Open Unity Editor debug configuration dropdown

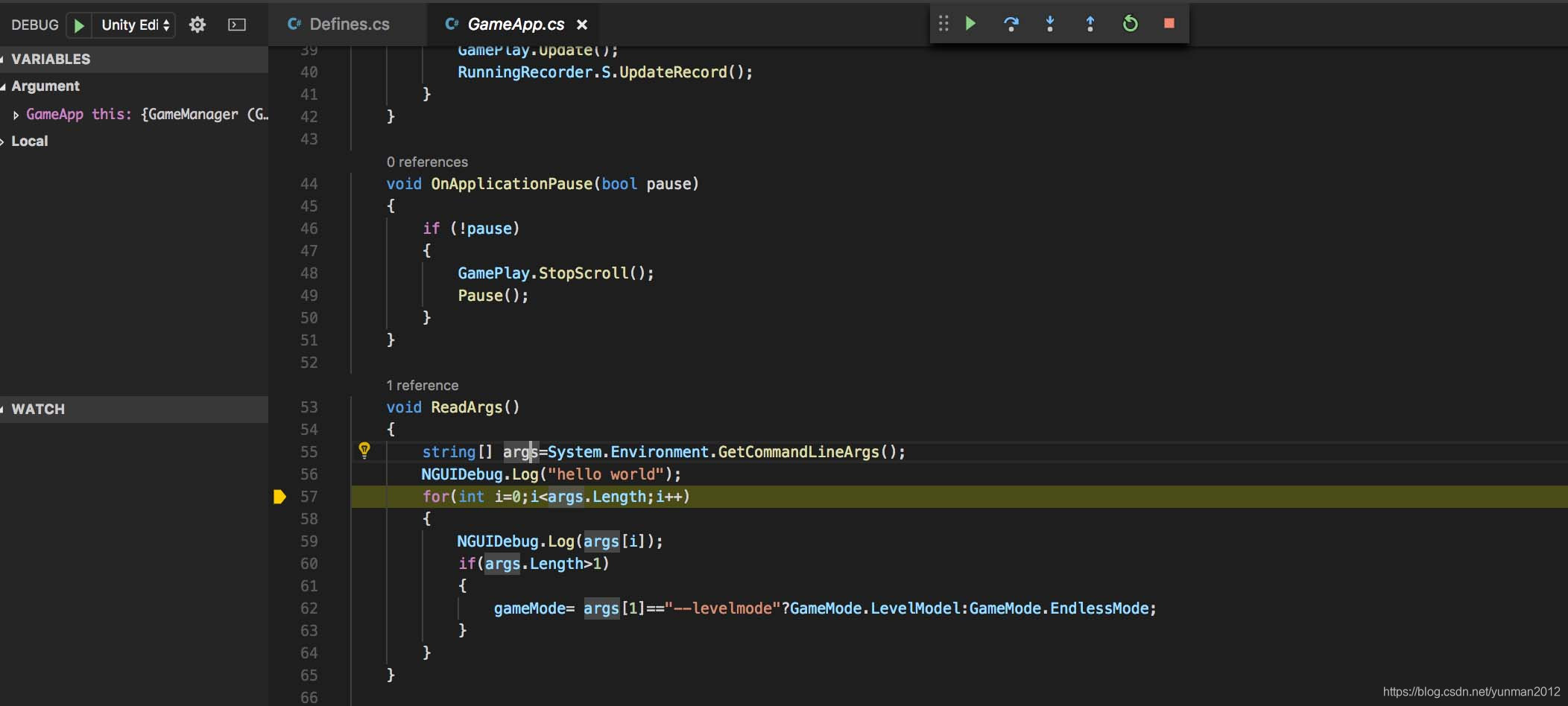(135, 25)
